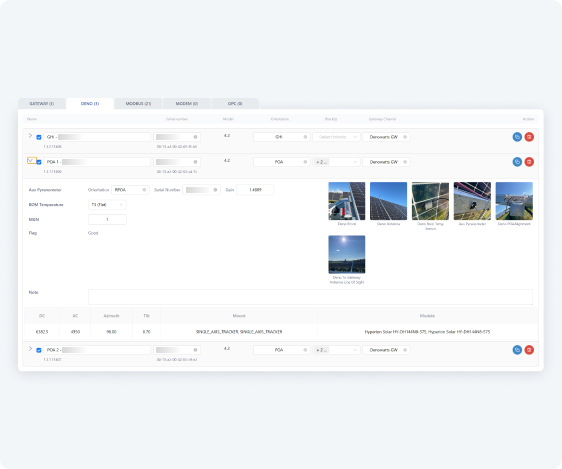The width and height of the screenshot is (562, 469).
Task: Select the DENO tab
Action: pos(90,104)
